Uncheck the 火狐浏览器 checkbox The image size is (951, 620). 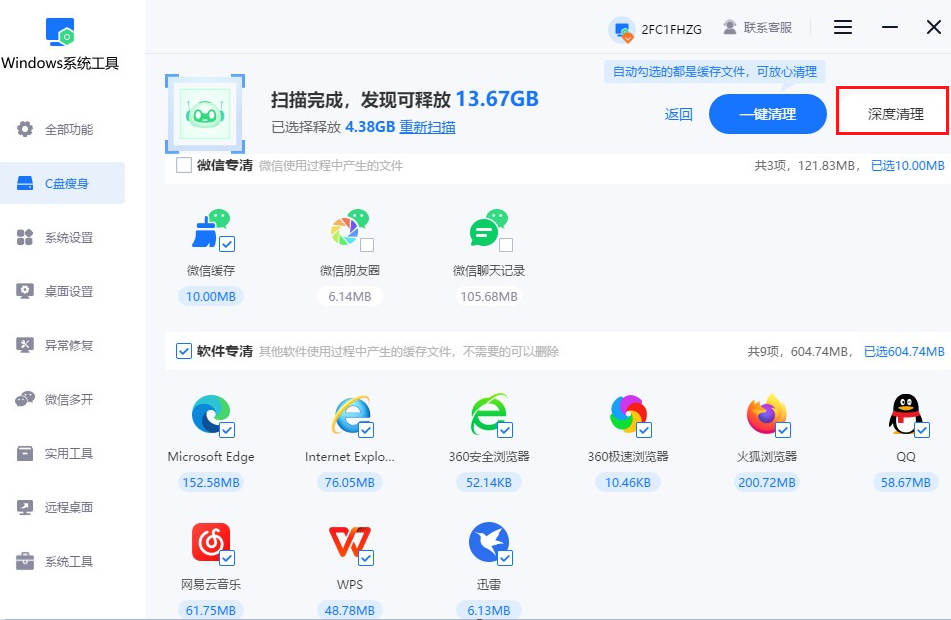pos(783,430)
